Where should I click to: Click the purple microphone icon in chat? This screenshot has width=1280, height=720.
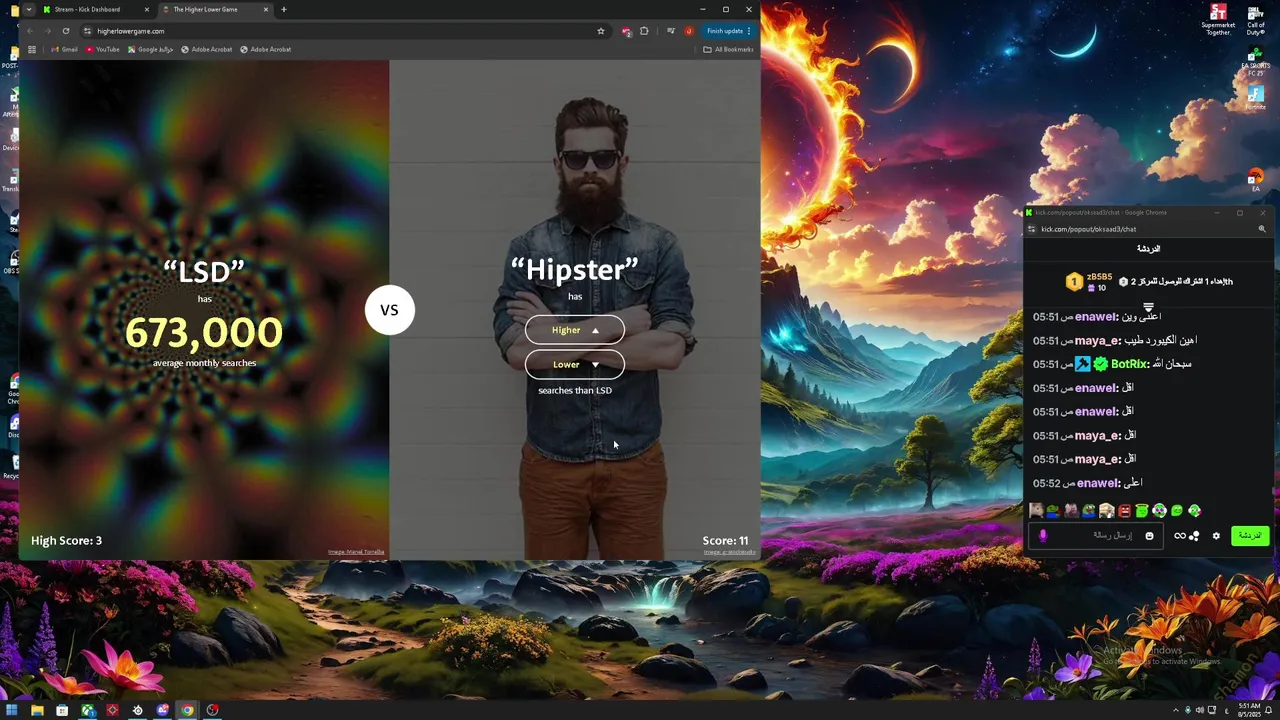click(x=1043, y=536)
